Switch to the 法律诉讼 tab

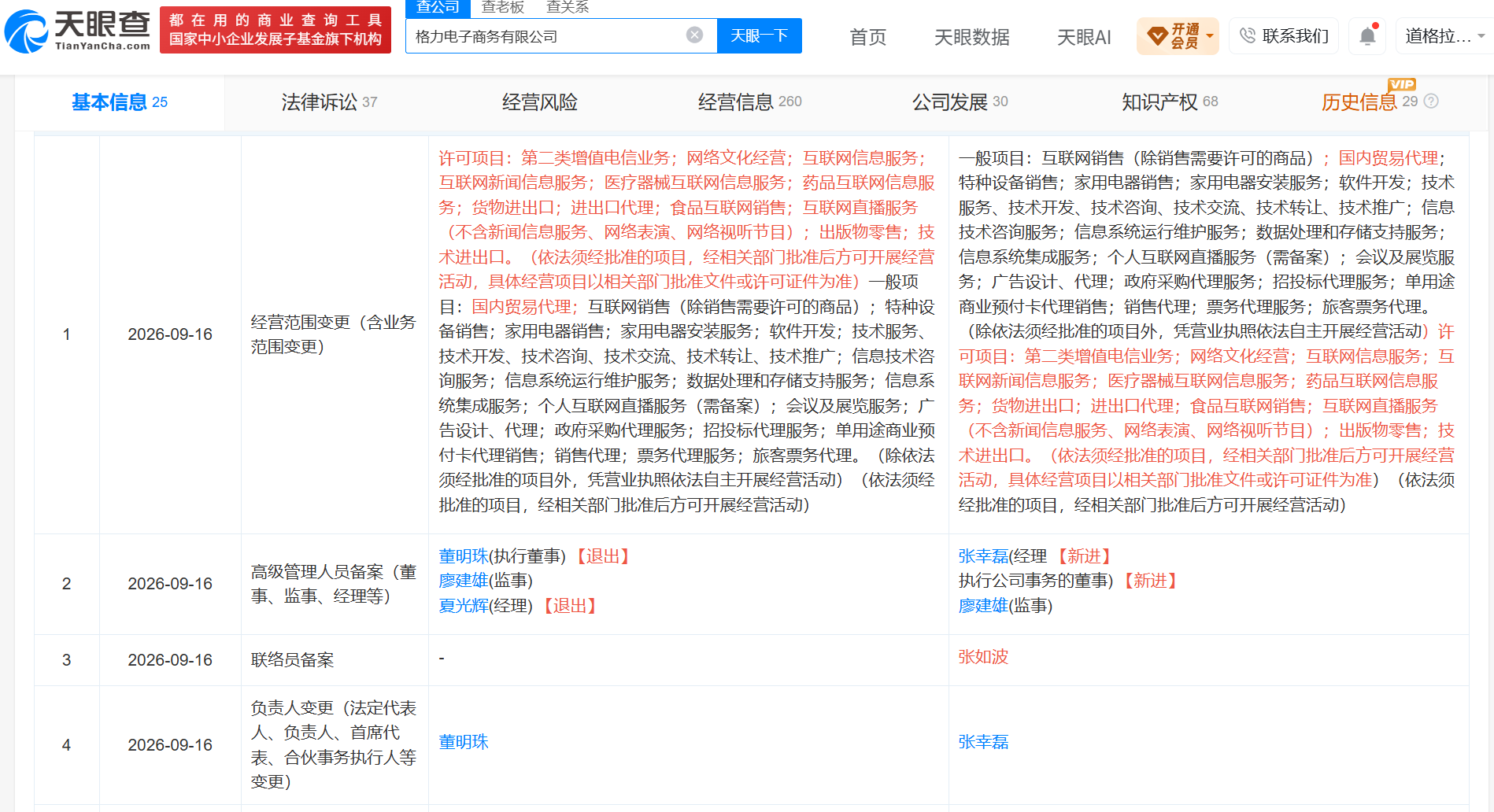point(329,102)
